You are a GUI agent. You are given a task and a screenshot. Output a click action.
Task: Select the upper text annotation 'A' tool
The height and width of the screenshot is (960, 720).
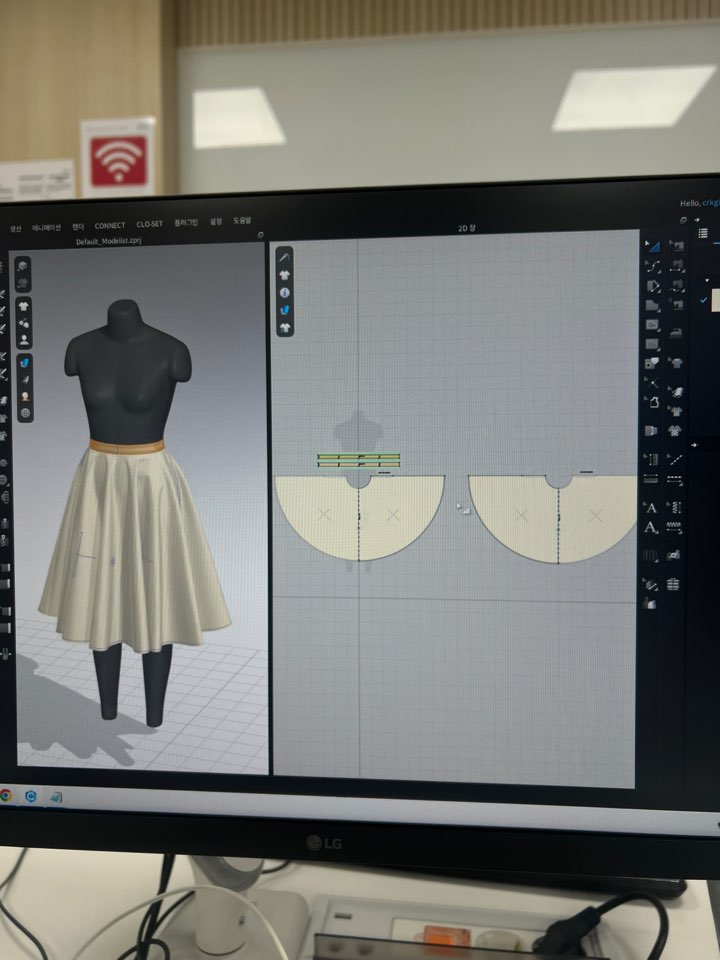[651, 507]
